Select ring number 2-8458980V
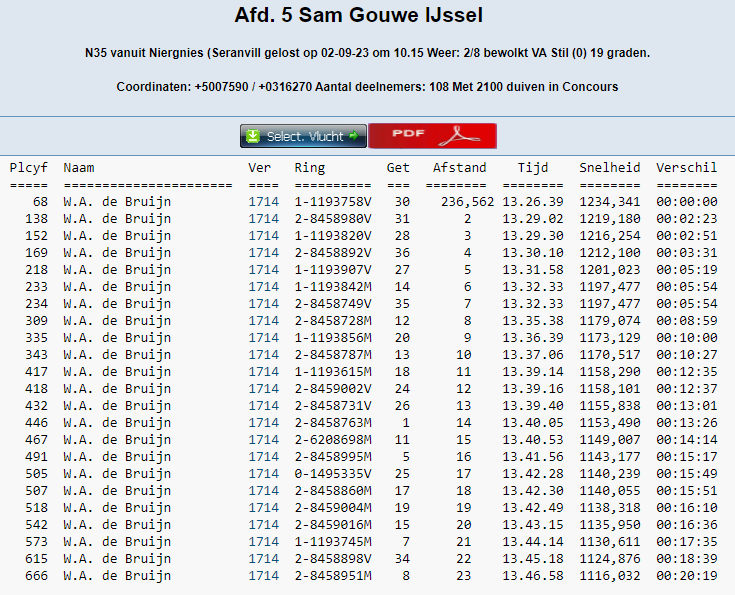The image size is (735, 595). pos(333,218)
